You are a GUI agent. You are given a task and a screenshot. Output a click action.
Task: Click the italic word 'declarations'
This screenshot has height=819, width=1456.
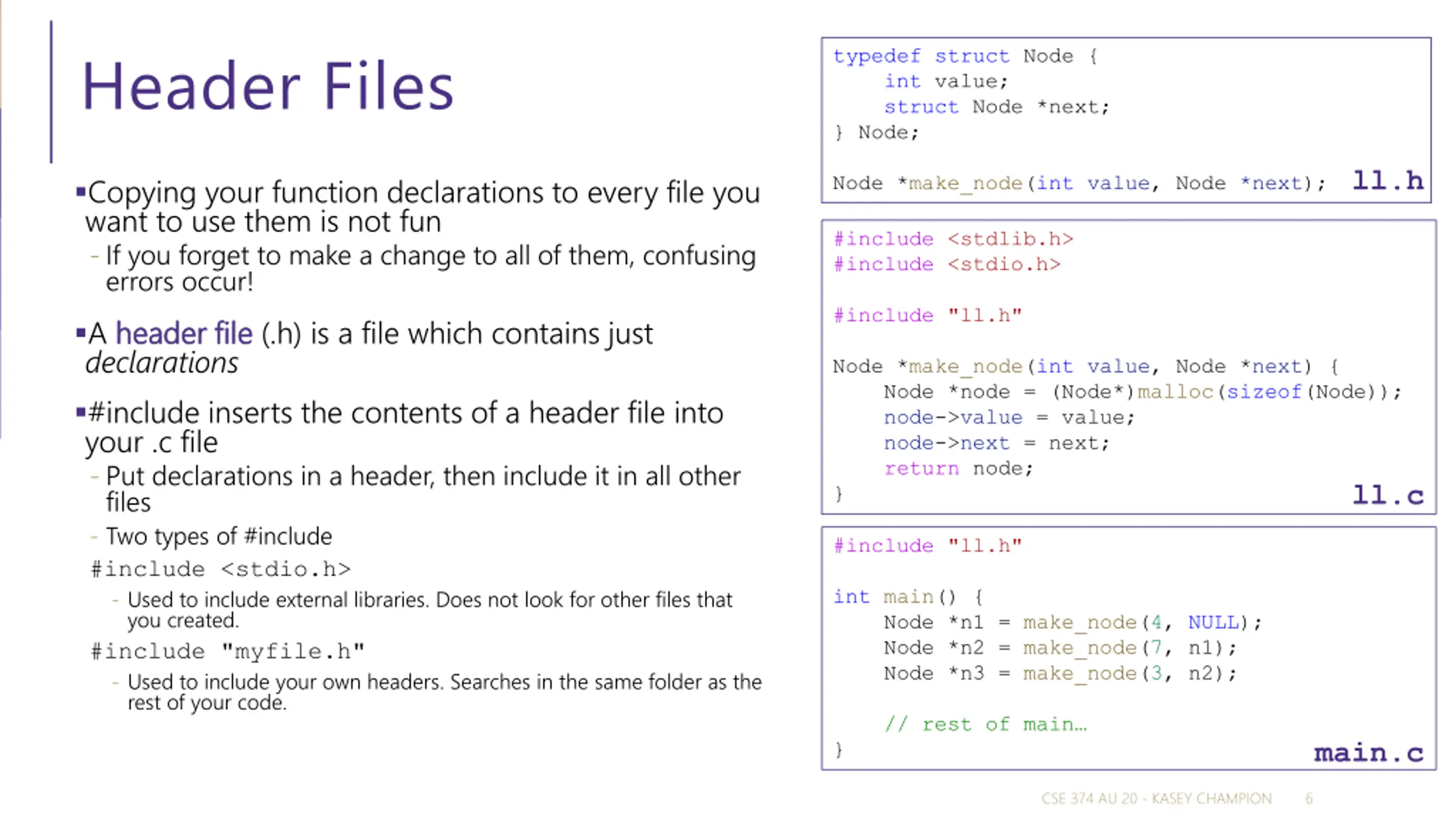162,363
